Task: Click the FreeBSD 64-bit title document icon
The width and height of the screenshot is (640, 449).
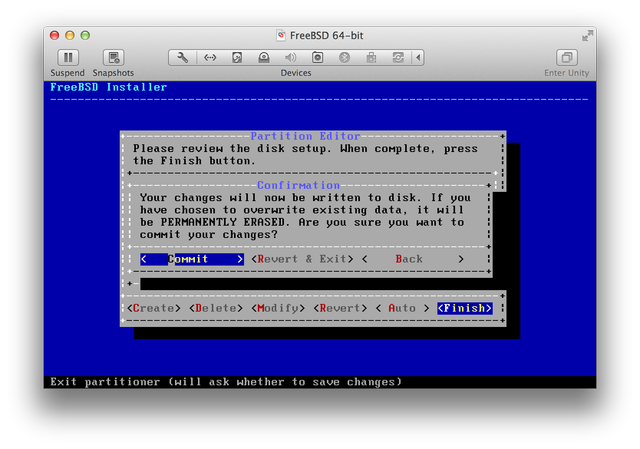Action: 281,36
